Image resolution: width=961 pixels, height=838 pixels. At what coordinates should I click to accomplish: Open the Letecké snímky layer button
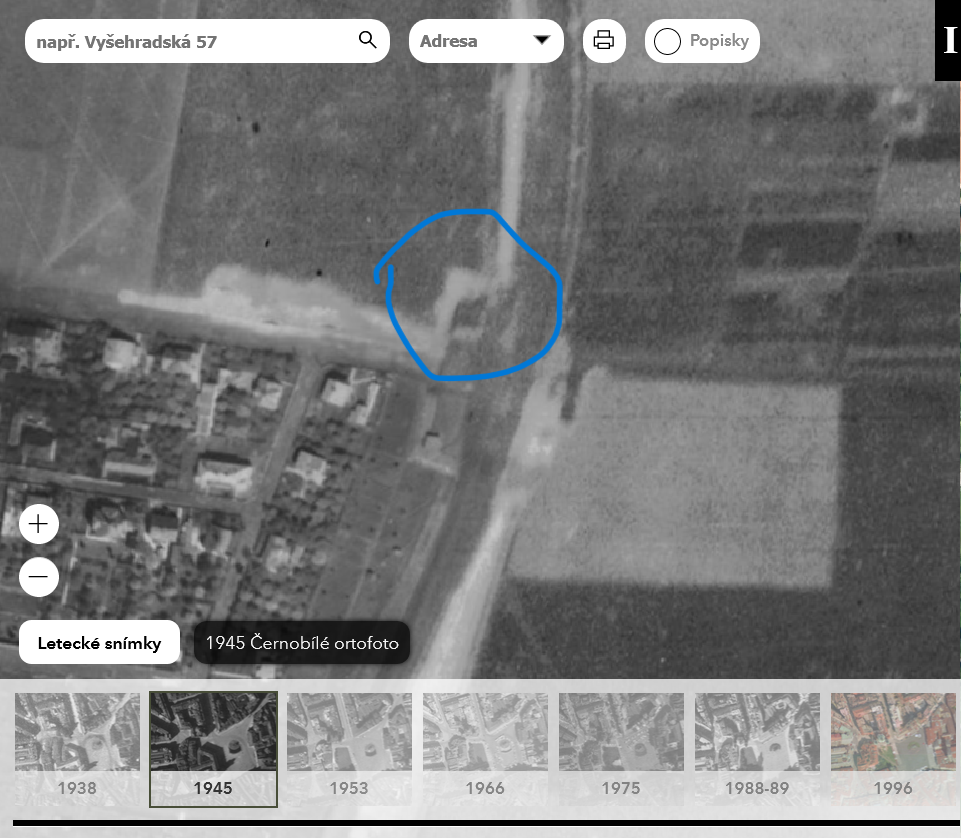pyautogui.click(x=99, y=642)
